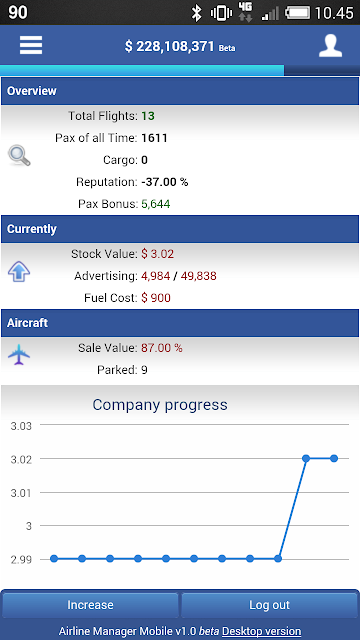The width and height of the screenshot is (360, 640).
Task: Click the $ 228,108,371 balance text
Action: point(169,46)
